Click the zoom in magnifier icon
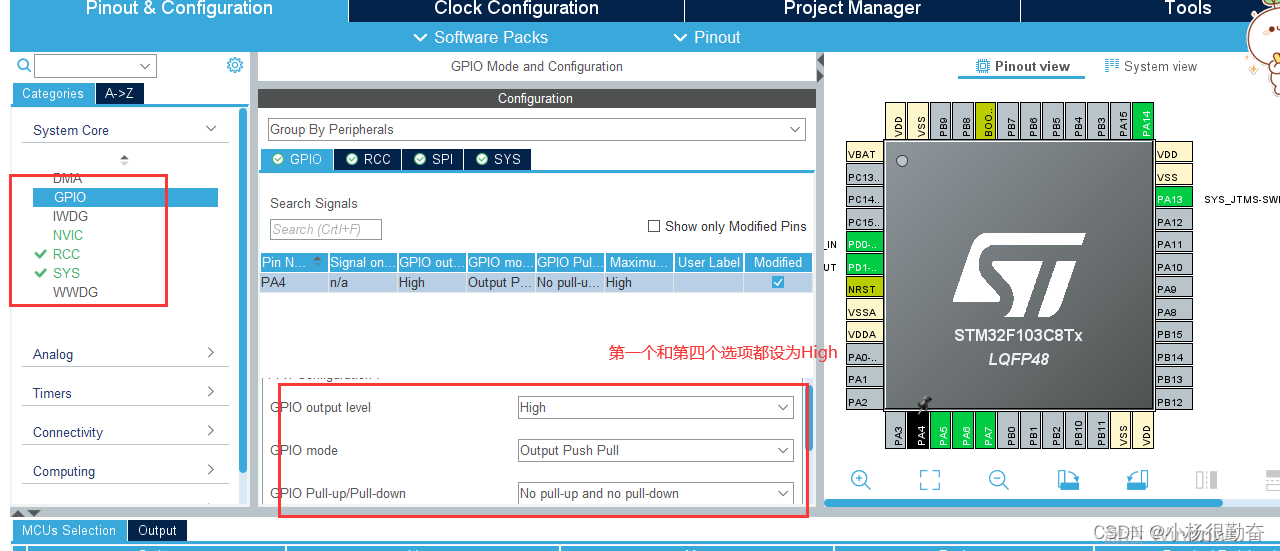This screenshot has width=1280, height=551. pos(860,480)
